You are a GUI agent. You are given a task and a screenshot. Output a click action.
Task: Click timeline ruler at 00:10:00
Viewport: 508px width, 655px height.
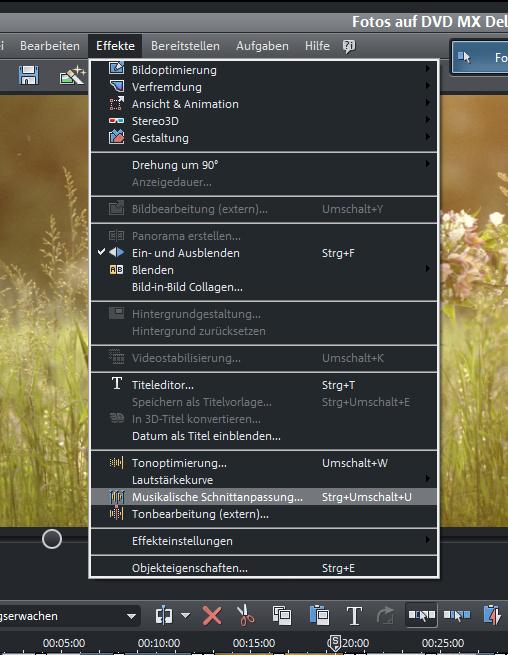[159, 643]
